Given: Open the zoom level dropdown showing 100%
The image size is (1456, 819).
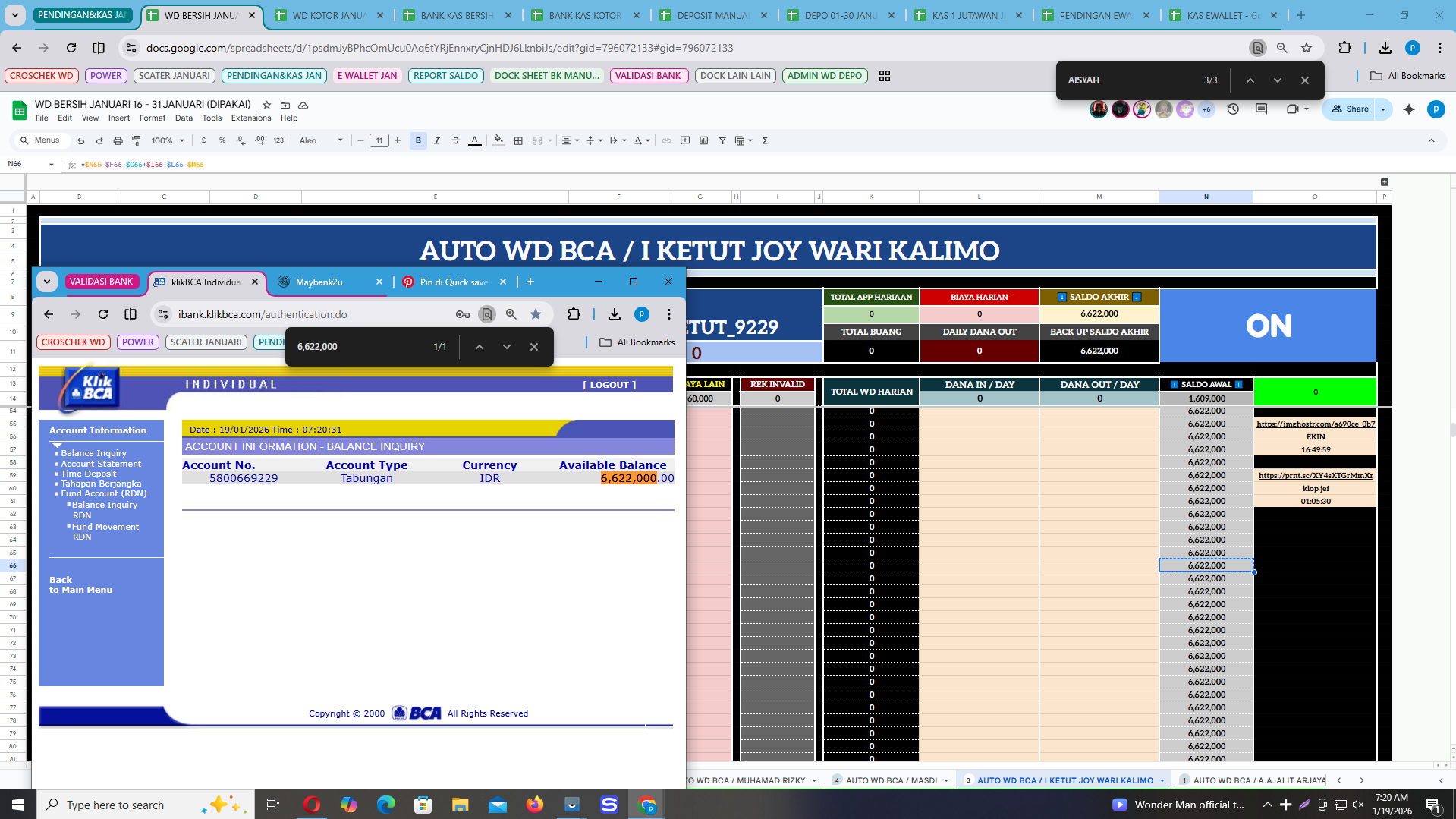Looking at the screenshot, I should [168, 140].
